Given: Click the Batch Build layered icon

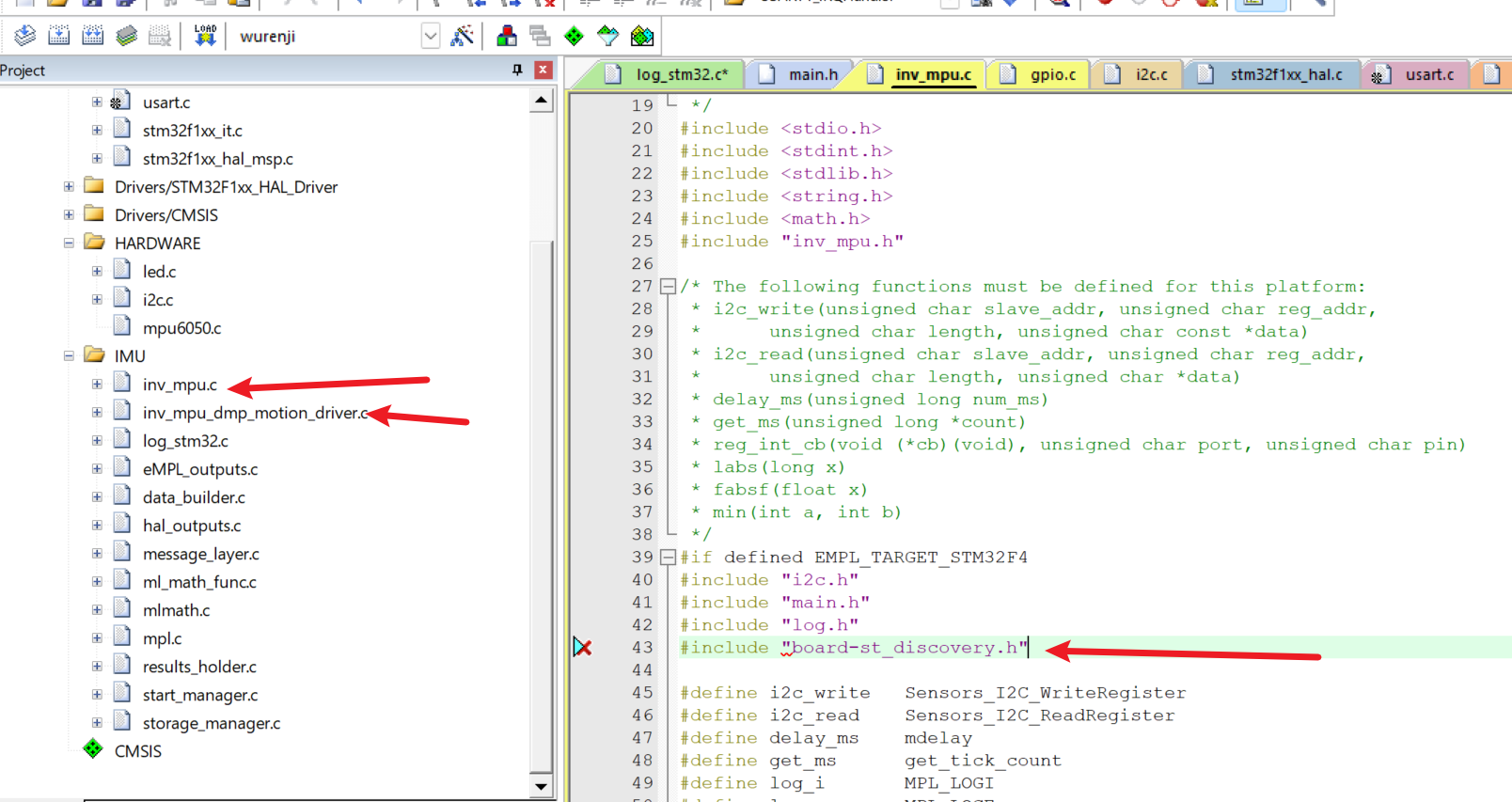Looking at the screenshot, I should [126, 36].
